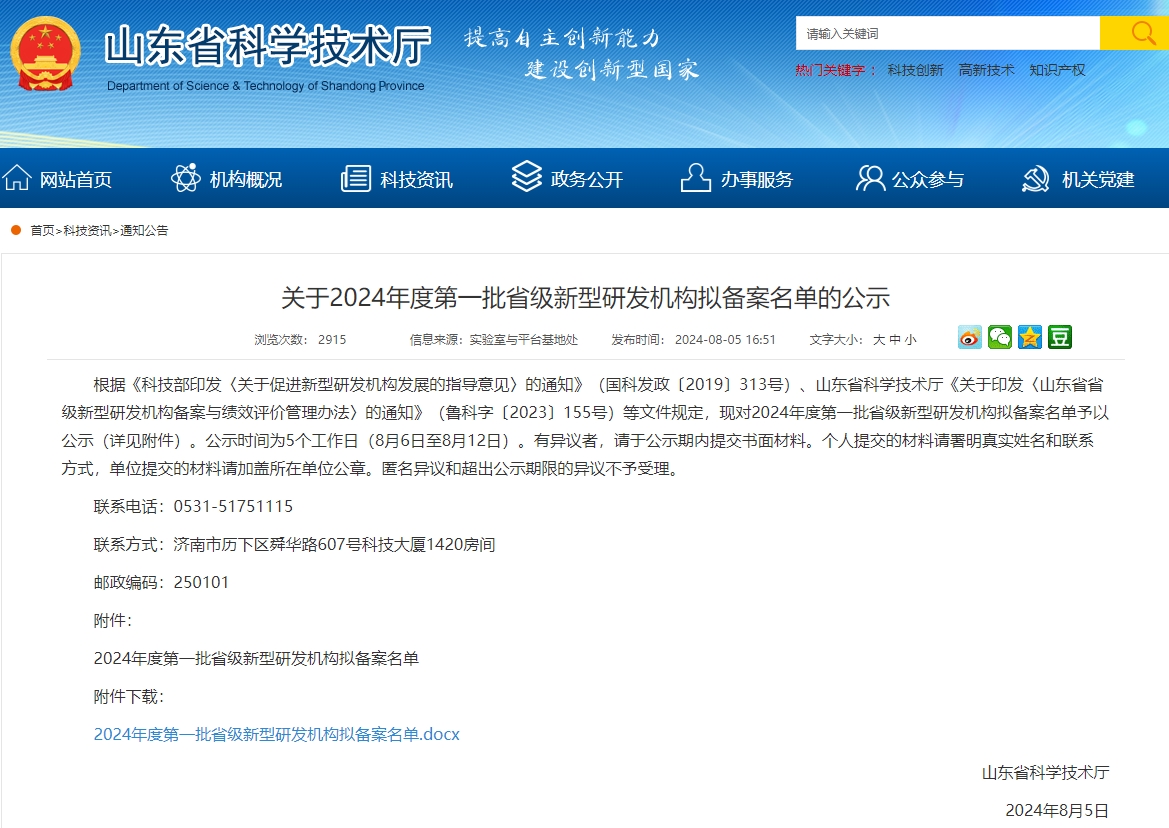Search hot keyword 科技创新

tap(915, 70)
